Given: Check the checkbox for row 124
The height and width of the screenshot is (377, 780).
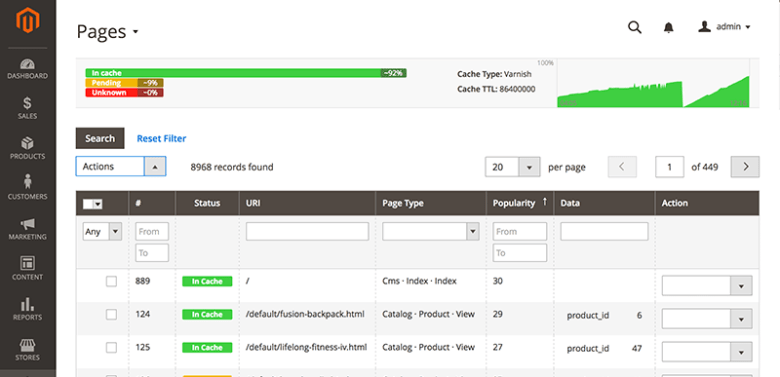Looking at the screenshot, I should (111, 314).
